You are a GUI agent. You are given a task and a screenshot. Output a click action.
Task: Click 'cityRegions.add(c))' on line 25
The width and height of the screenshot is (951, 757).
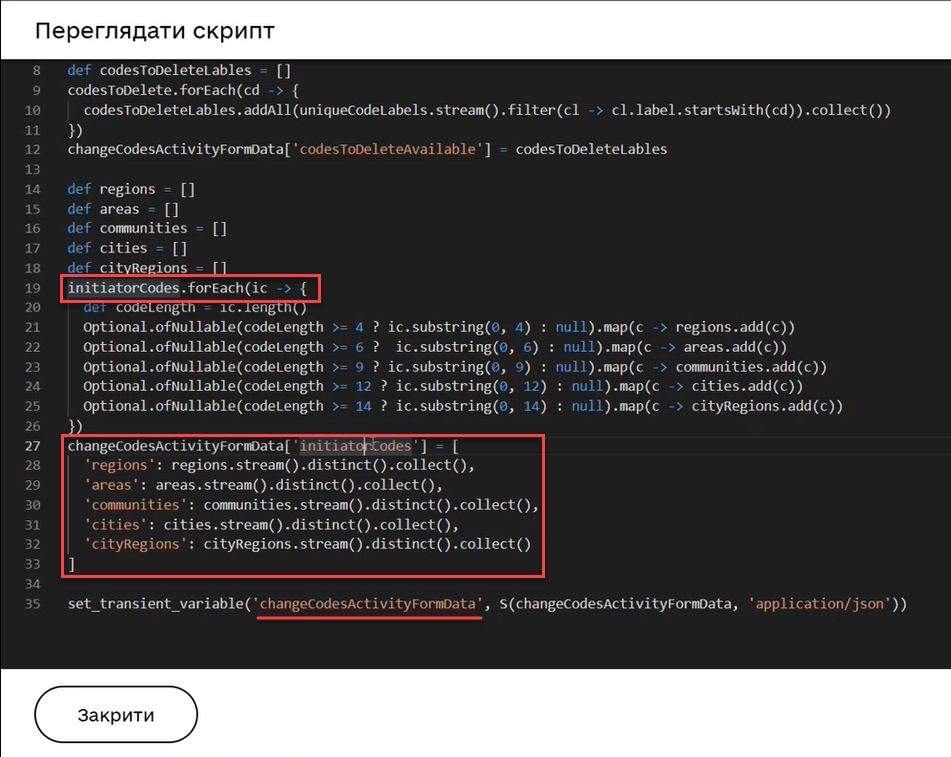(767, 406)
